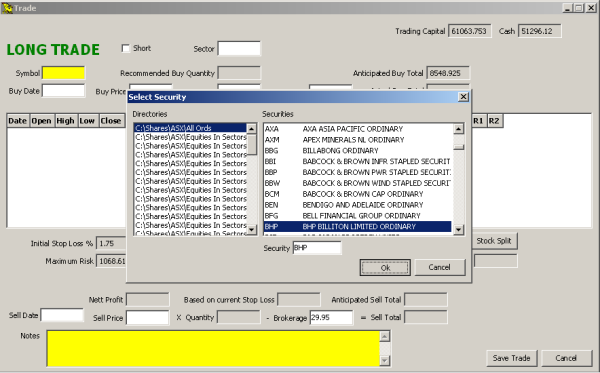
Task: Click the R2 column header
Action: (494, 121)
